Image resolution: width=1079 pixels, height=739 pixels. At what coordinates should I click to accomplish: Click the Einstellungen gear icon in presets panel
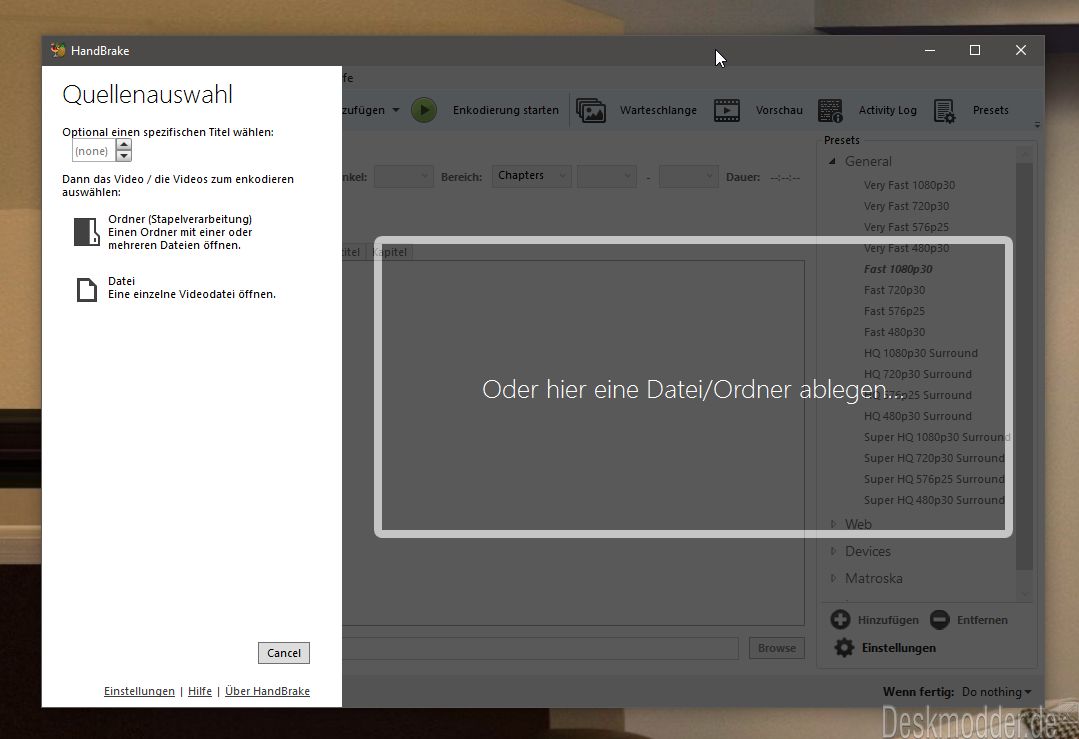pyautogui.click(x=844, y=647)
